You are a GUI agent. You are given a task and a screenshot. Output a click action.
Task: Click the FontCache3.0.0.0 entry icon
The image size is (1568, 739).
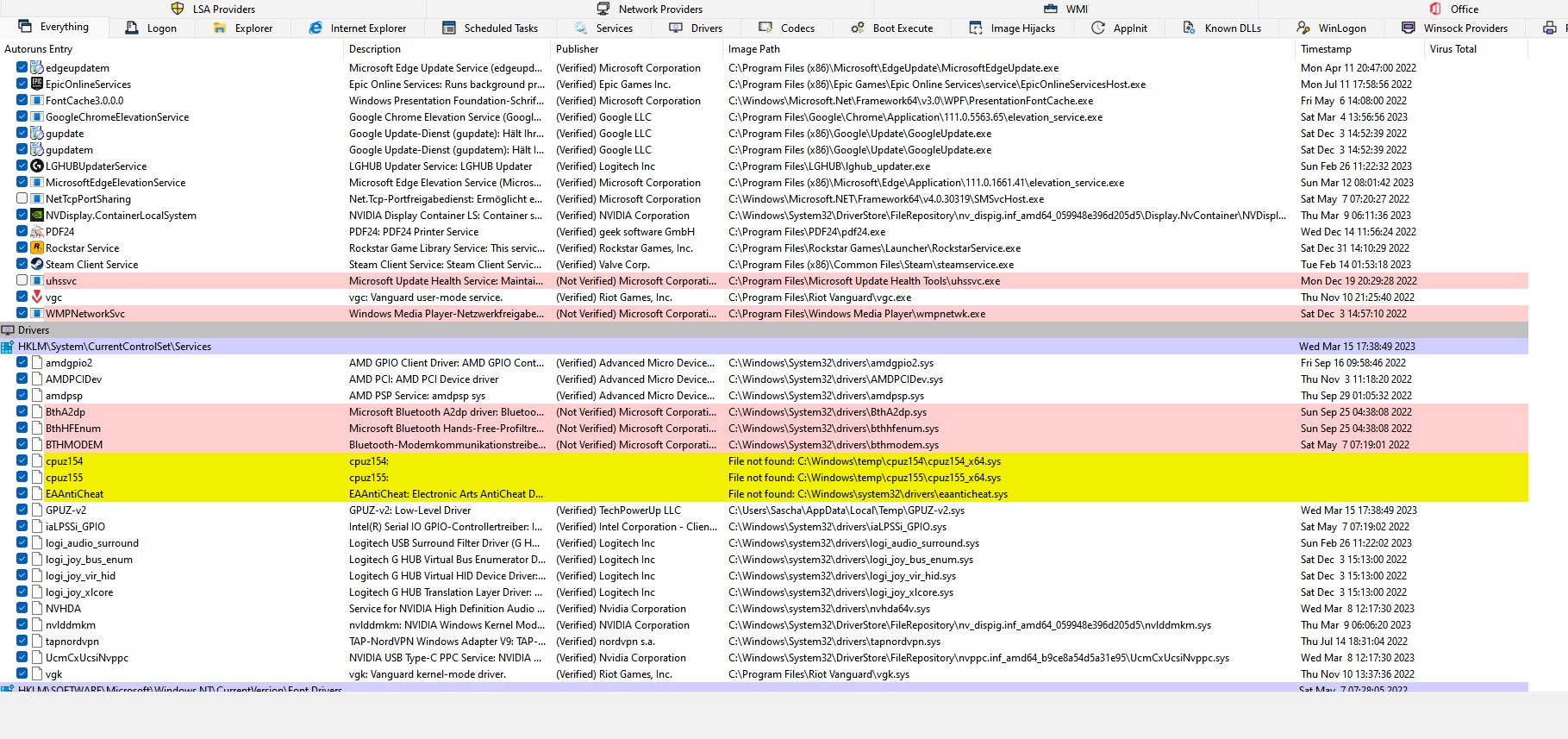37,100
